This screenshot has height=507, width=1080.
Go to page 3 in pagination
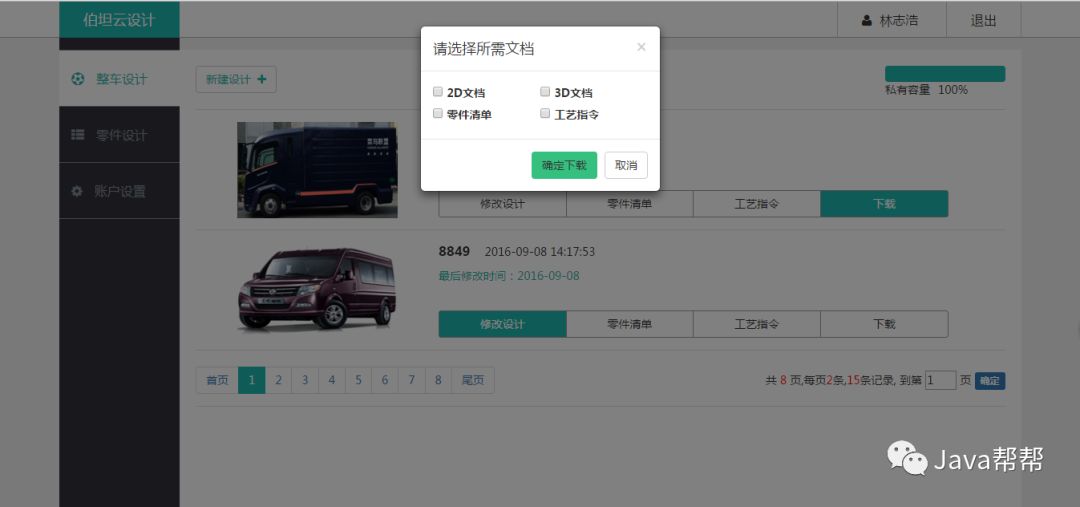pyautogui.click(x=305, y=380)
